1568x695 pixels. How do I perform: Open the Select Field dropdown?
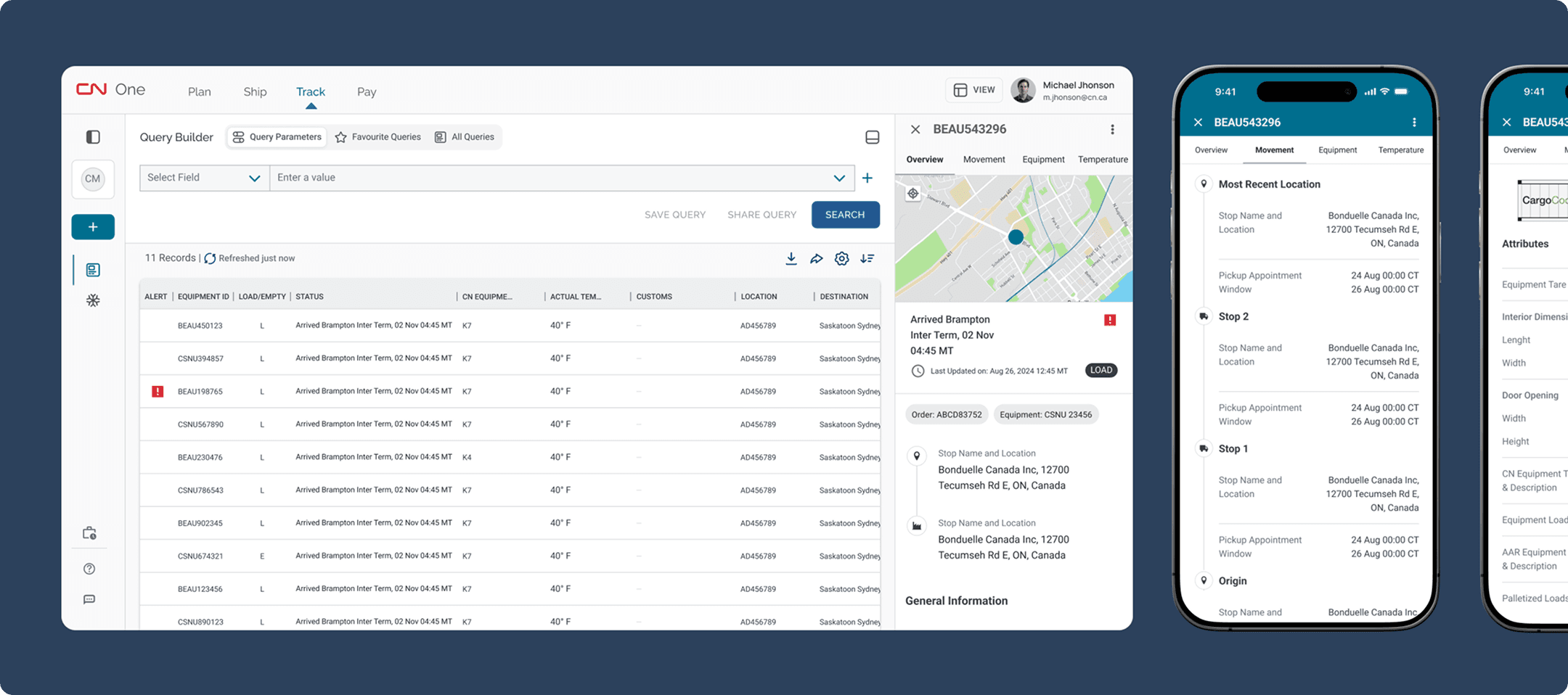pyautogui.click(x=204, y=178)
